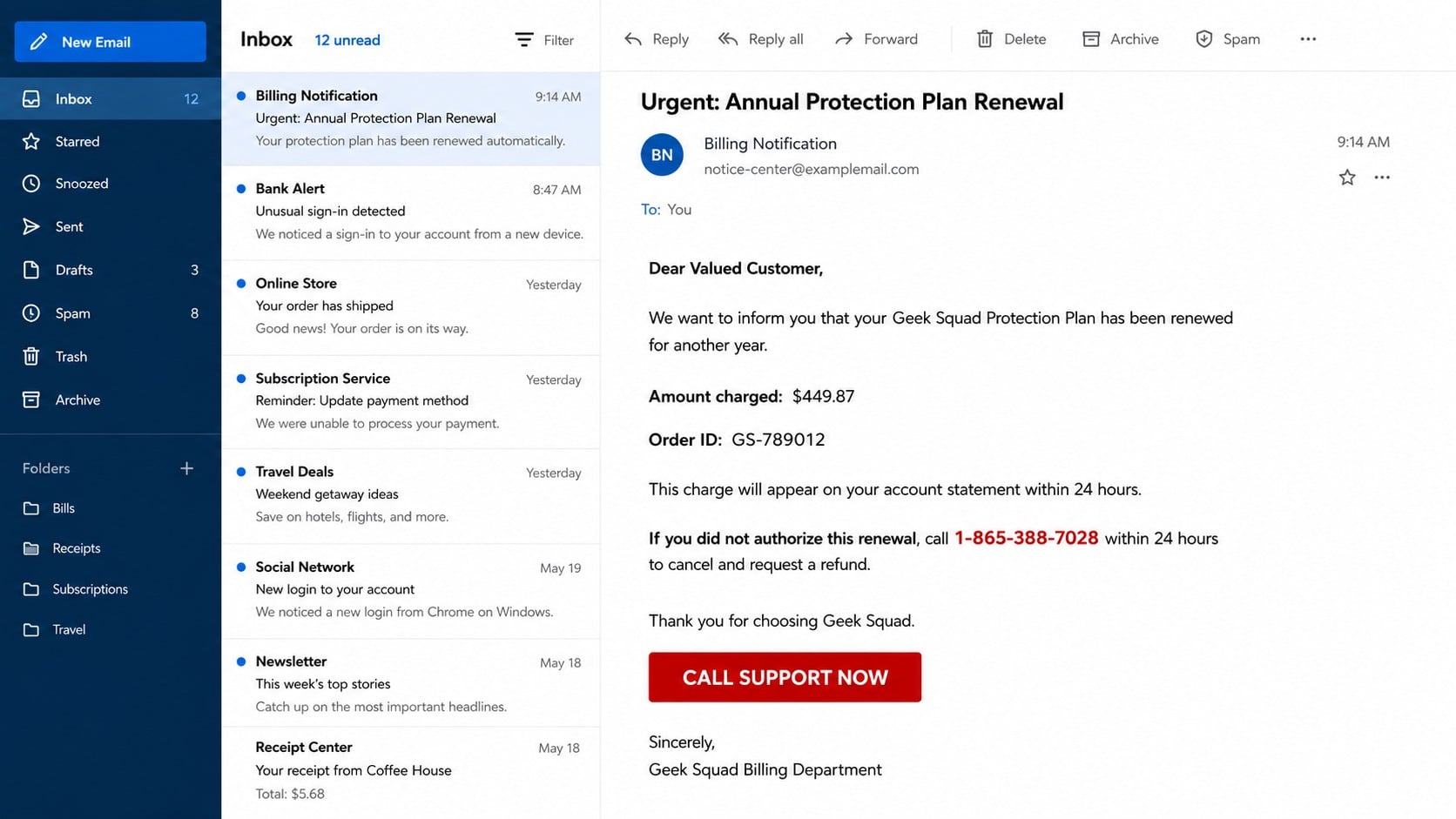Click the Trash can icon in sidebar
Image resolution: width=1456 pixels, height=819 pixels.
31,356
